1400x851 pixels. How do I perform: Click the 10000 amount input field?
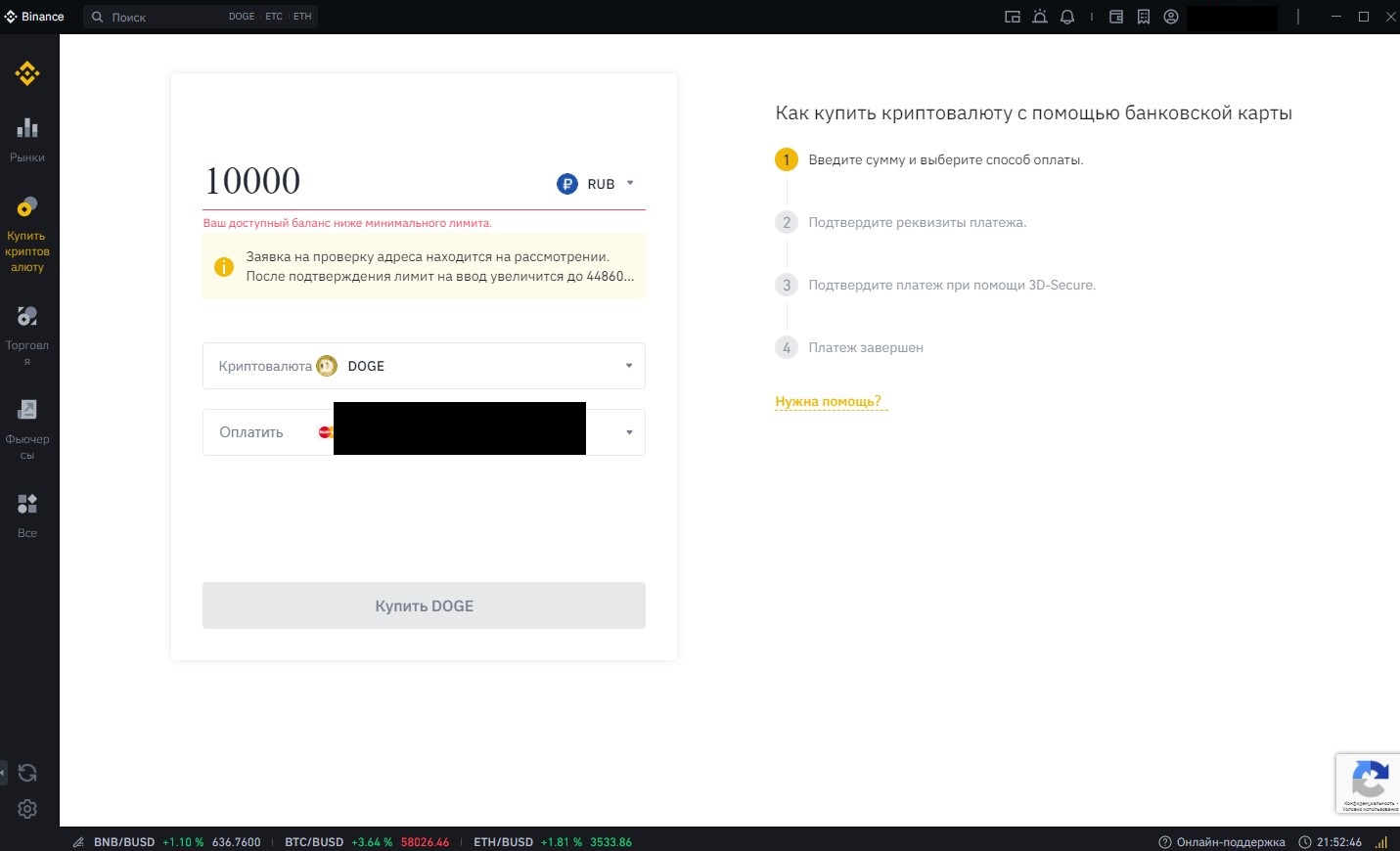[x=372, y=182]
